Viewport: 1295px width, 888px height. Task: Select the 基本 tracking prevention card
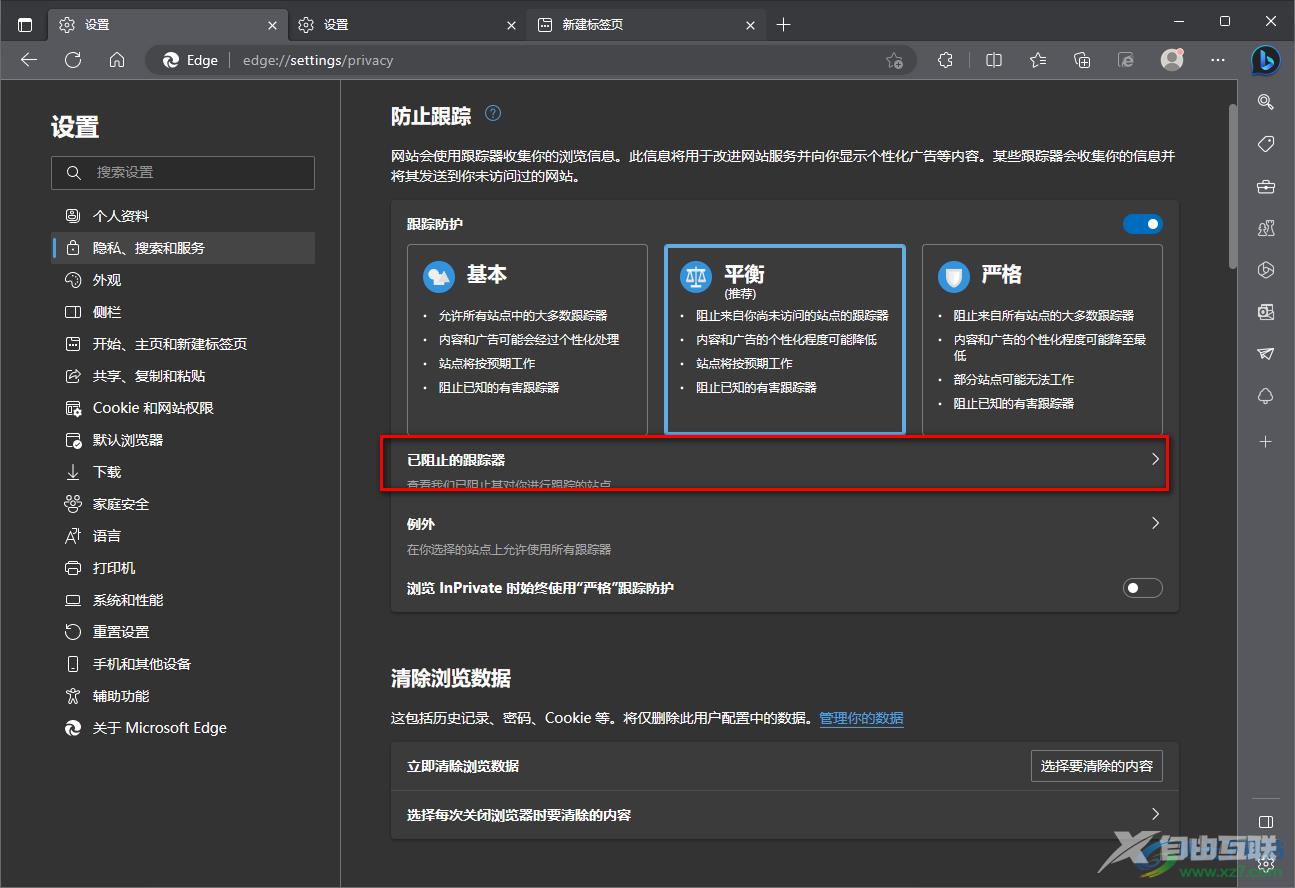(x=527, y=339)
